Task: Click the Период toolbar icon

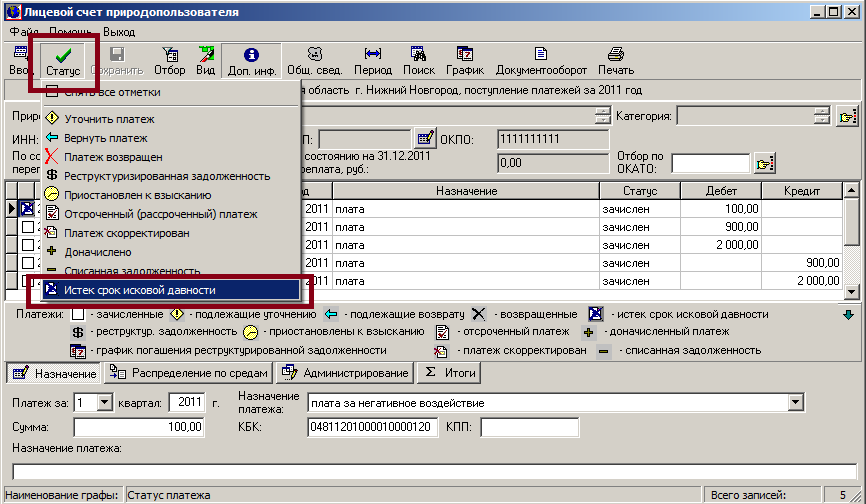Action: 372,61
